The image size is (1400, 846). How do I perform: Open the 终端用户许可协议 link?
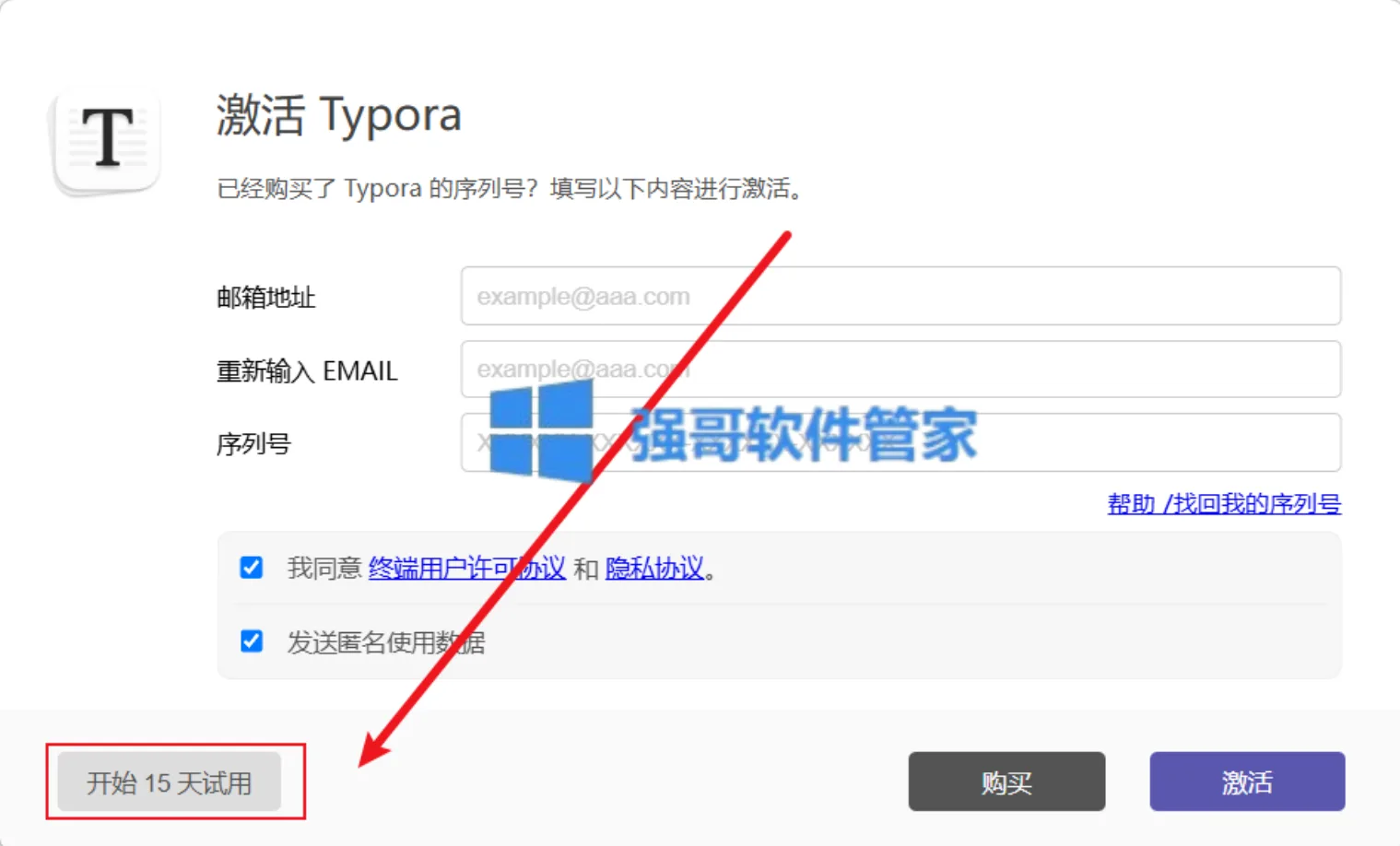pyautogui.click(x=466, y=568)
